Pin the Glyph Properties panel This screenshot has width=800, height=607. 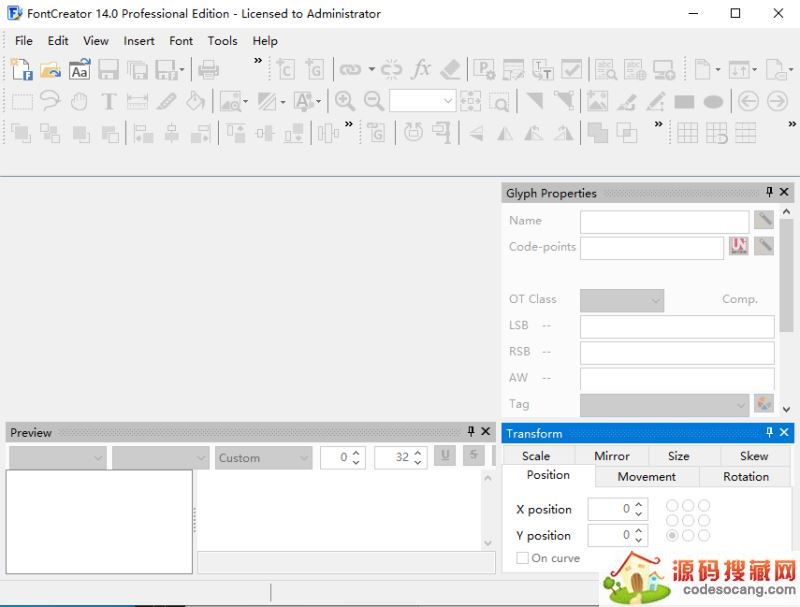coord(769,192)
